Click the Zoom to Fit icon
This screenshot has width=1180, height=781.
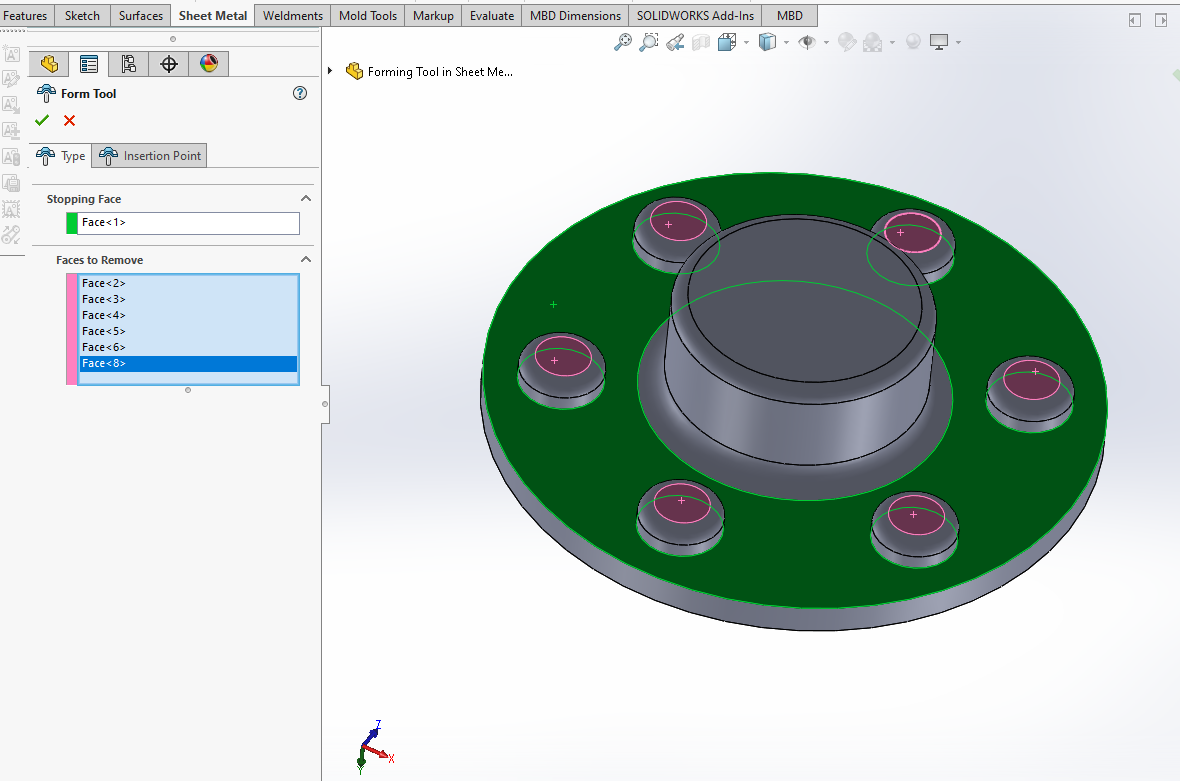623,42
